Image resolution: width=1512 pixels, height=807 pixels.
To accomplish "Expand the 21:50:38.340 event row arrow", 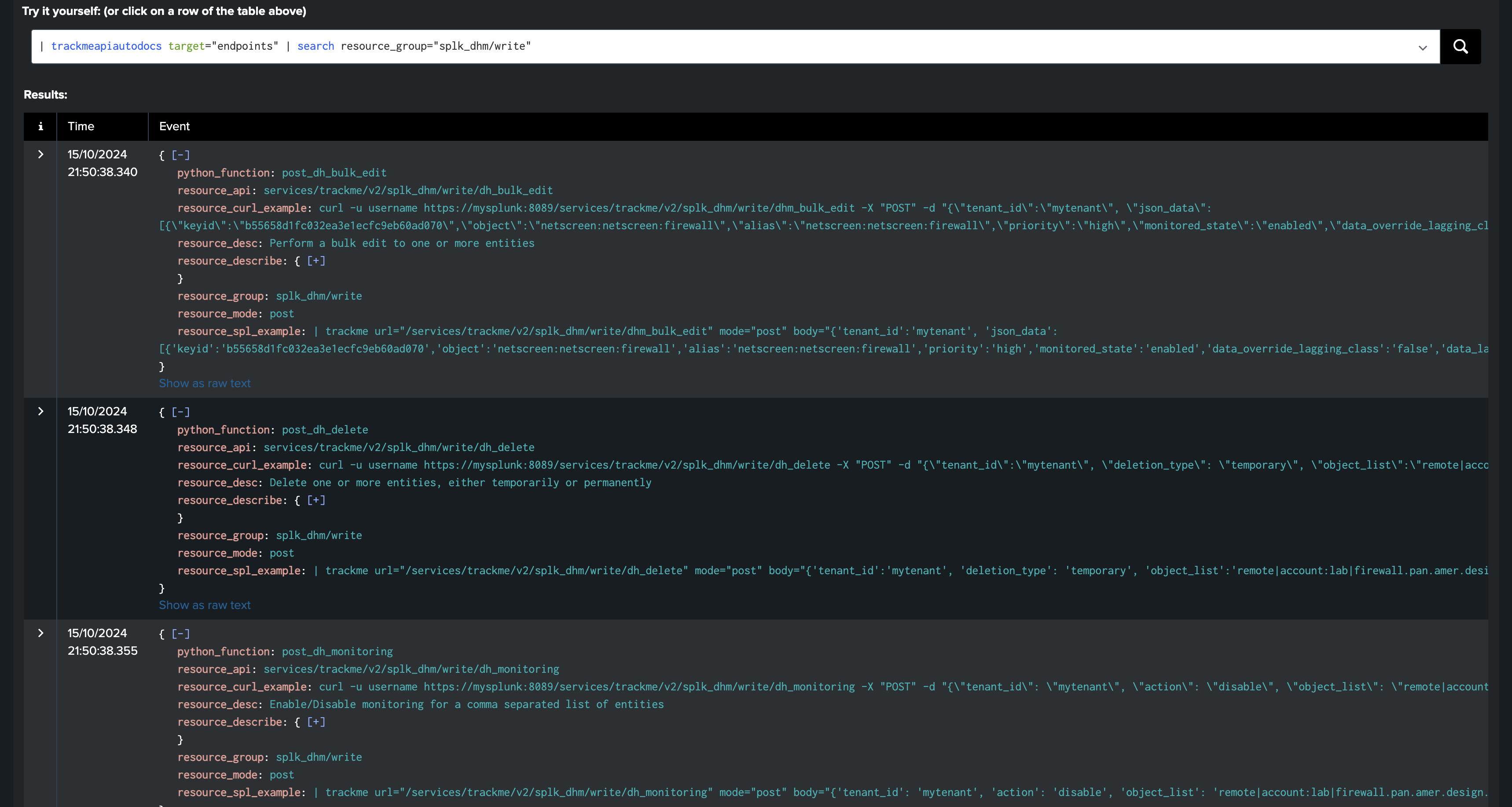I will [40, 154].
